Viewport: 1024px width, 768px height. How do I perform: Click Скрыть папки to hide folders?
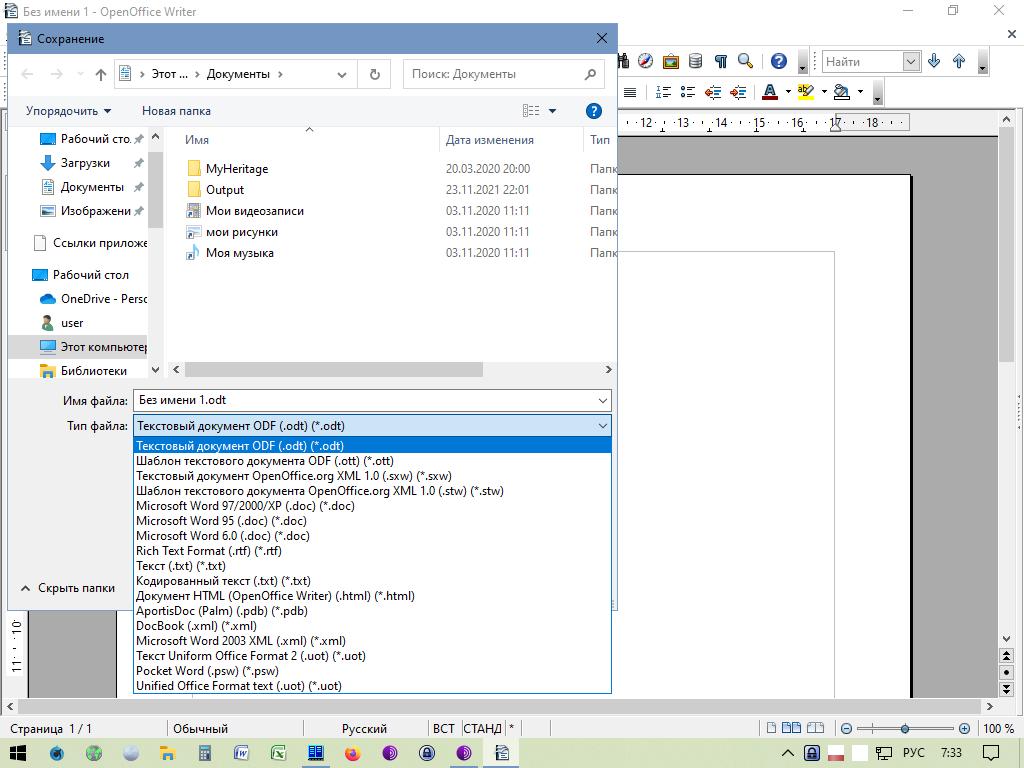click(68, 588)
